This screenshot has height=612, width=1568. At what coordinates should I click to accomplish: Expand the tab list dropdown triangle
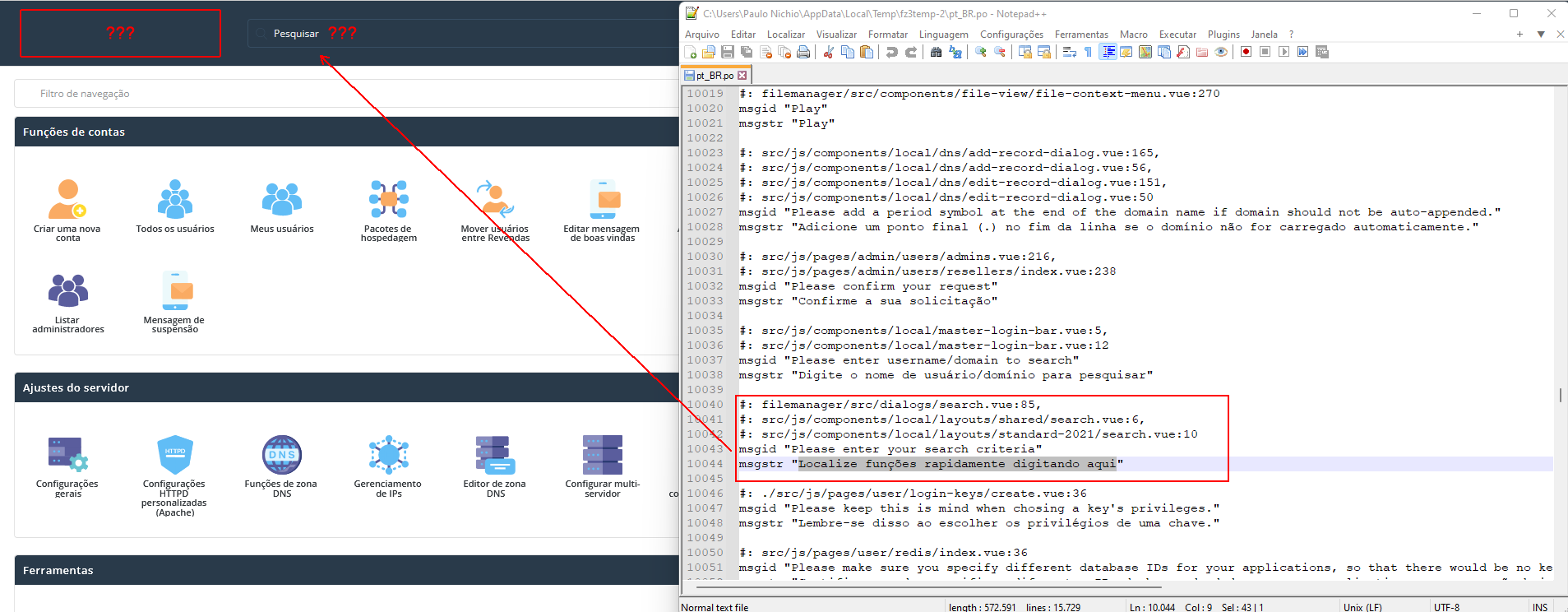1541,35
